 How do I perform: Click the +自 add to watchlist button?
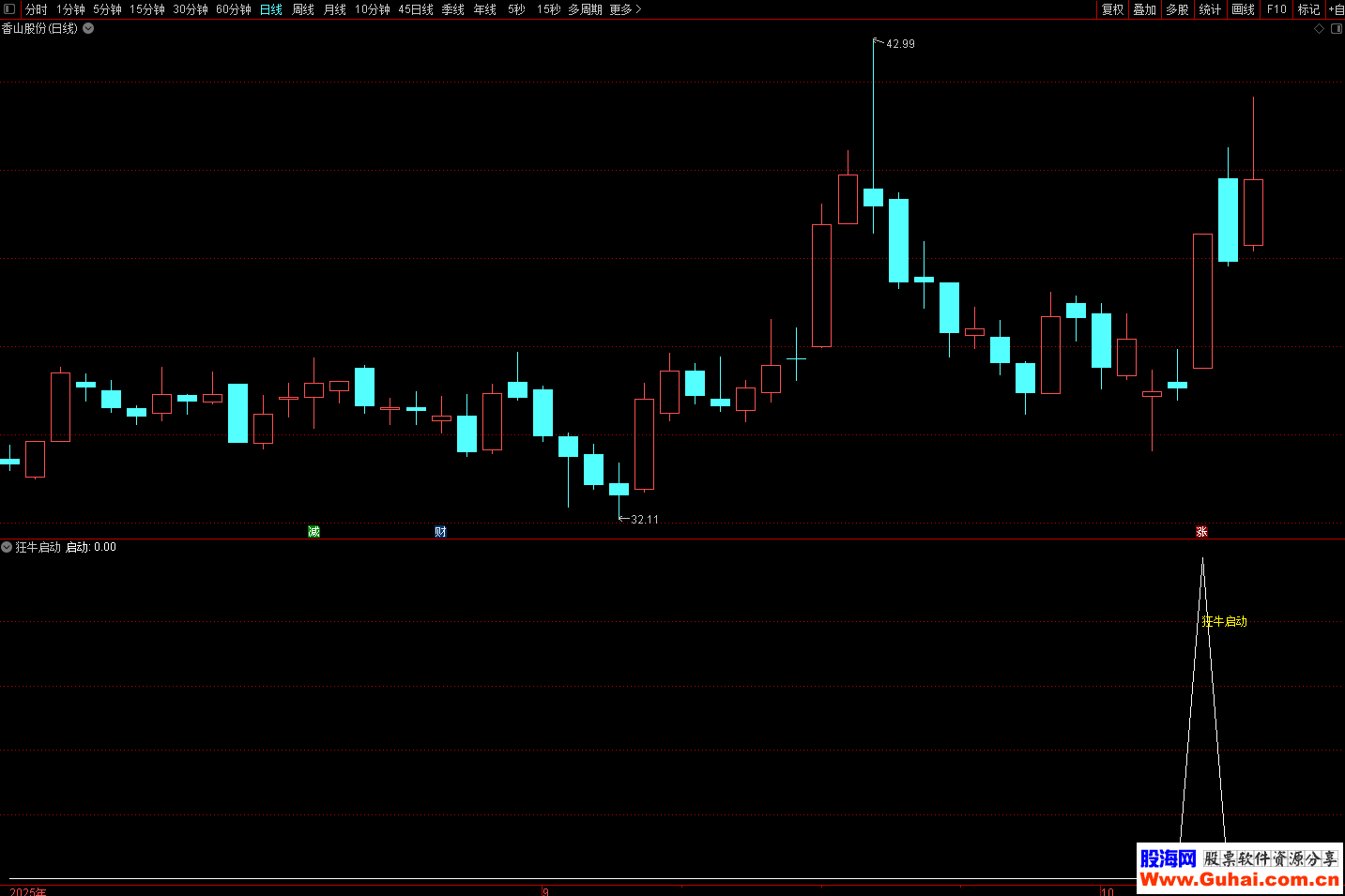click(1336, 9)
